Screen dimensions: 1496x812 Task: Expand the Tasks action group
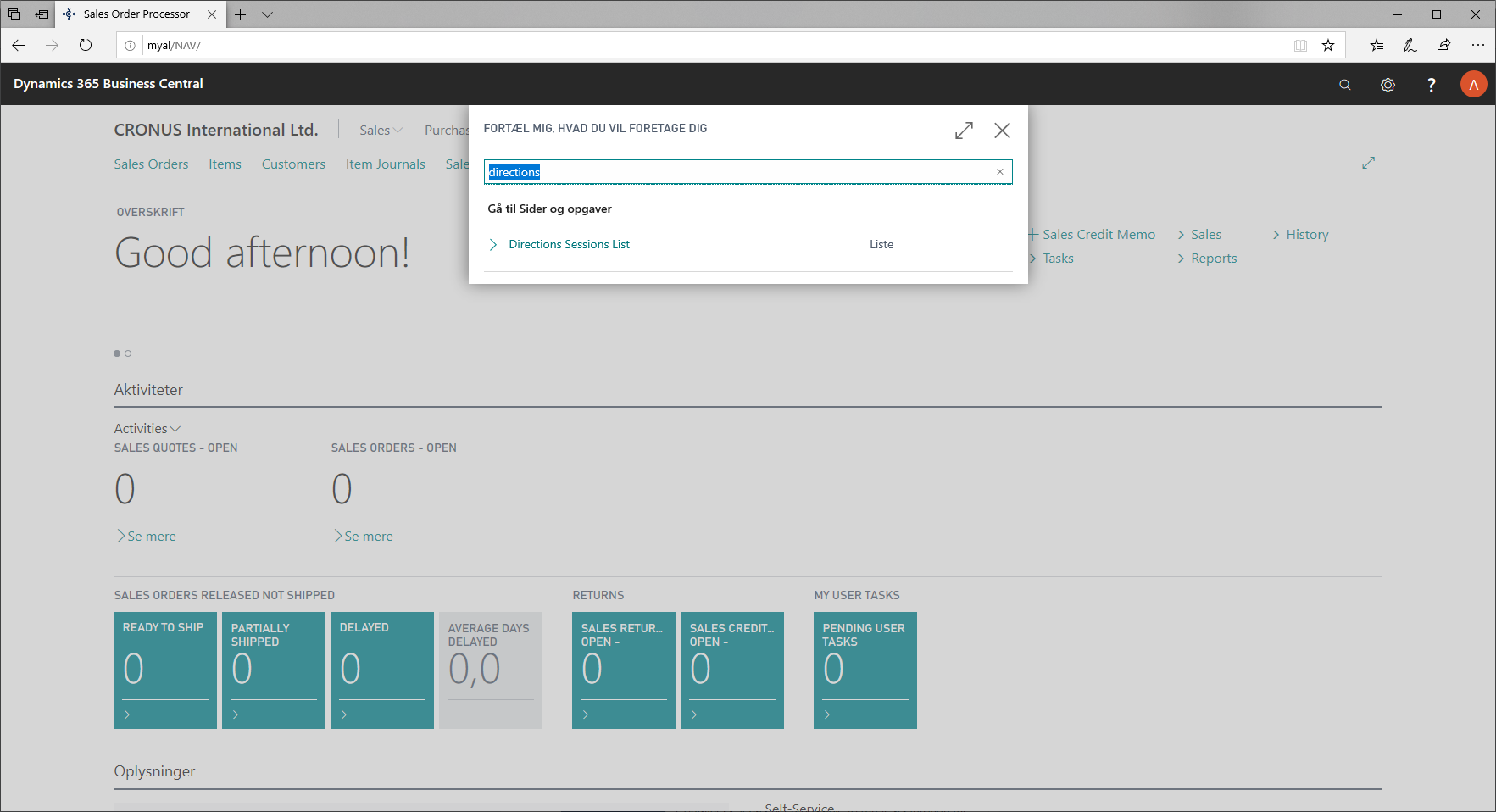(1051, 259)
